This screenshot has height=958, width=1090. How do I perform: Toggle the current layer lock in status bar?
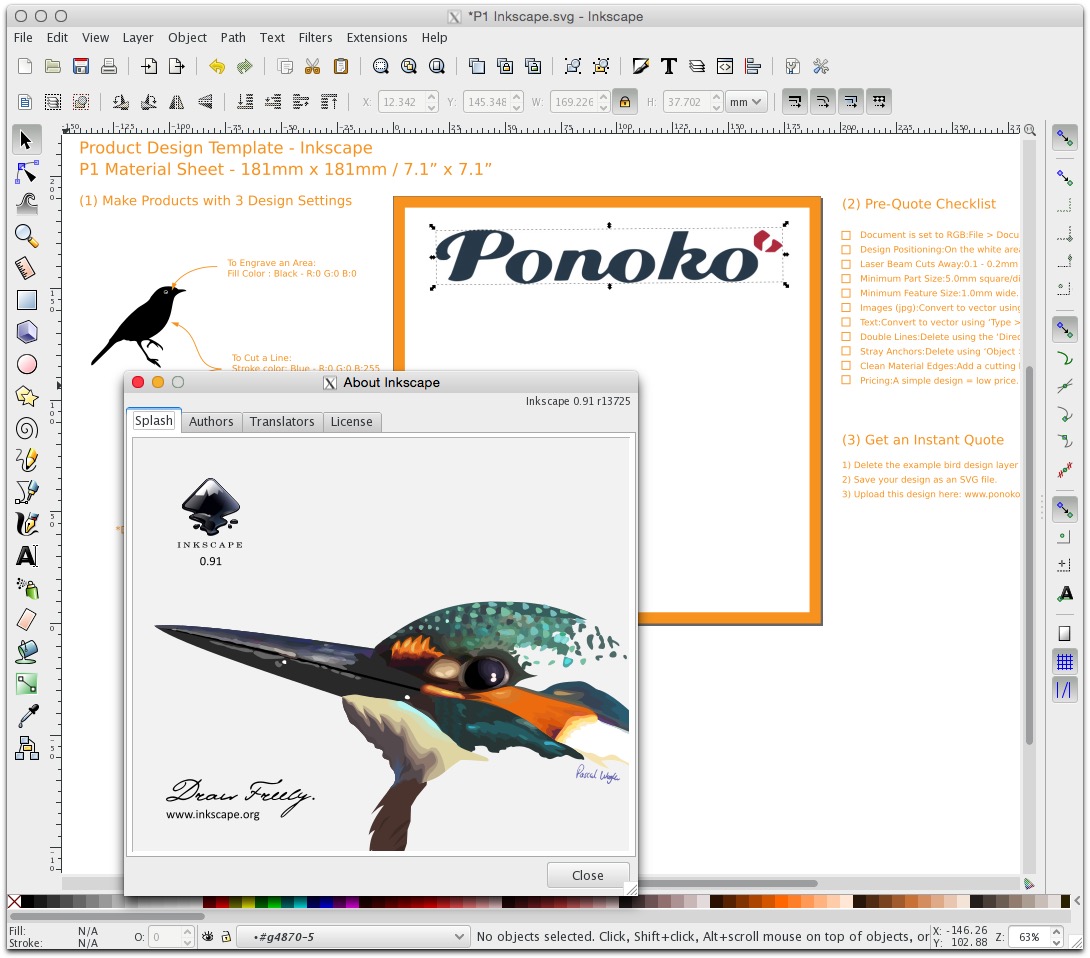click(226, 937)
